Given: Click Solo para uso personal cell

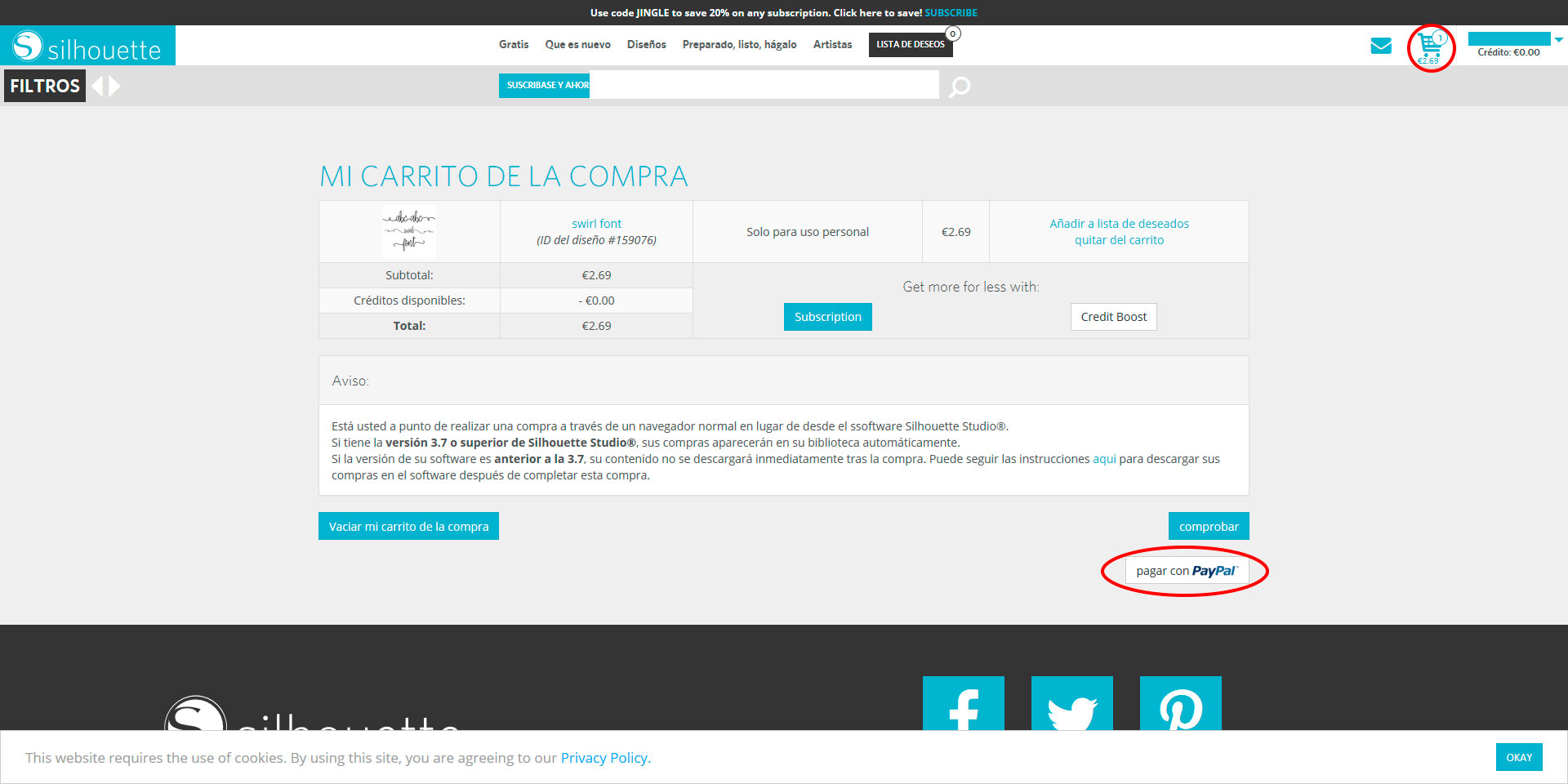Looking at the screenshot, I should pyautogui.click(x=808, y=232).
